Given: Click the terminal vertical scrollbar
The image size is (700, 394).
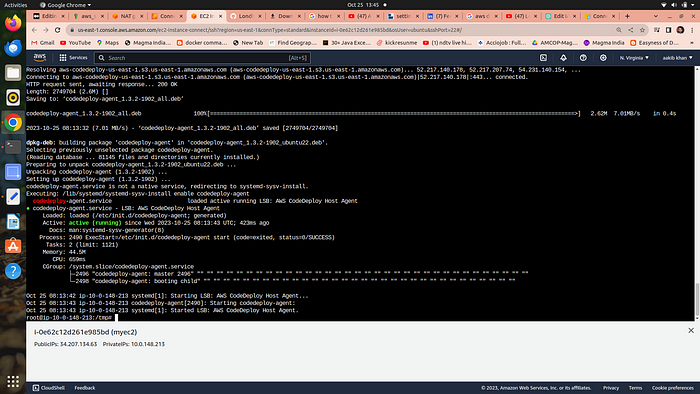Looking at the screenshot, I should click(697, 300).
